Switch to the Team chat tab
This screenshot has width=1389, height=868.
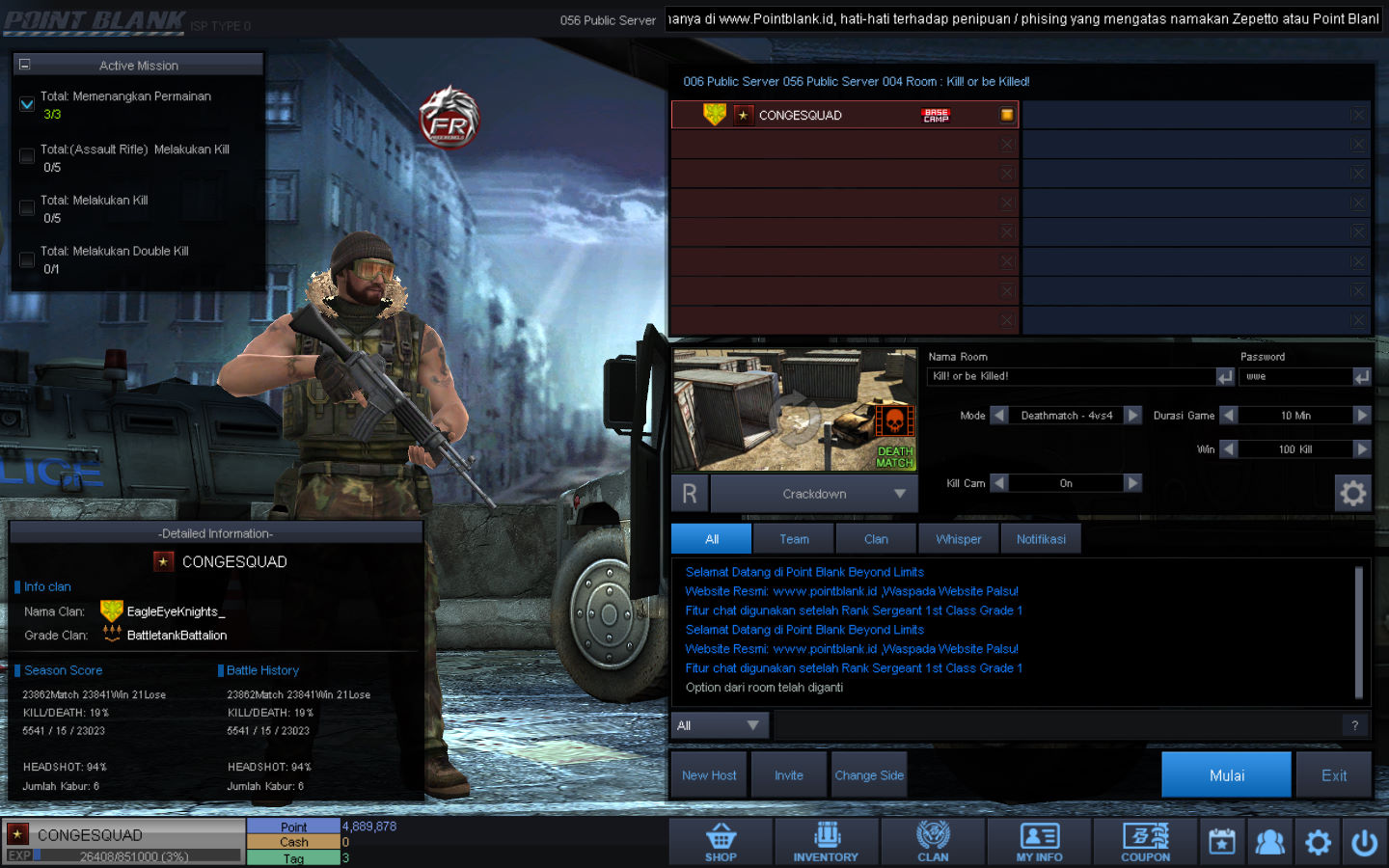pyautogui.click(x=794, y=538)
